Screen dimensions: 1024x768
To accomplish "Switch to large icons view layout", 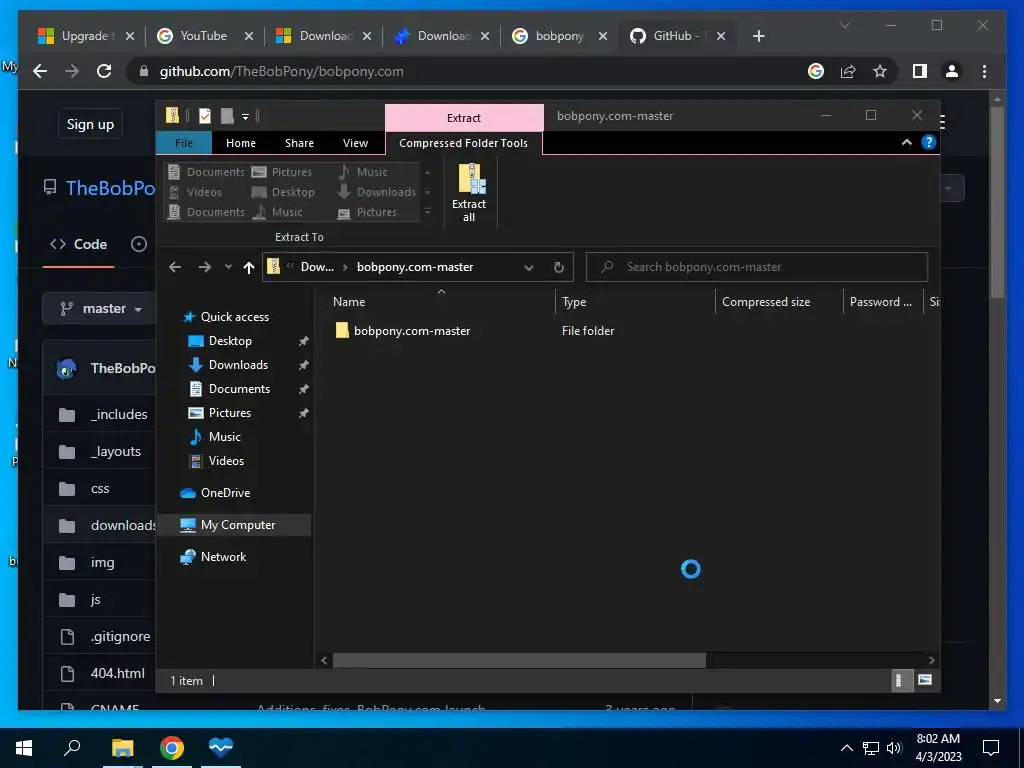I will tap(925, 680).
